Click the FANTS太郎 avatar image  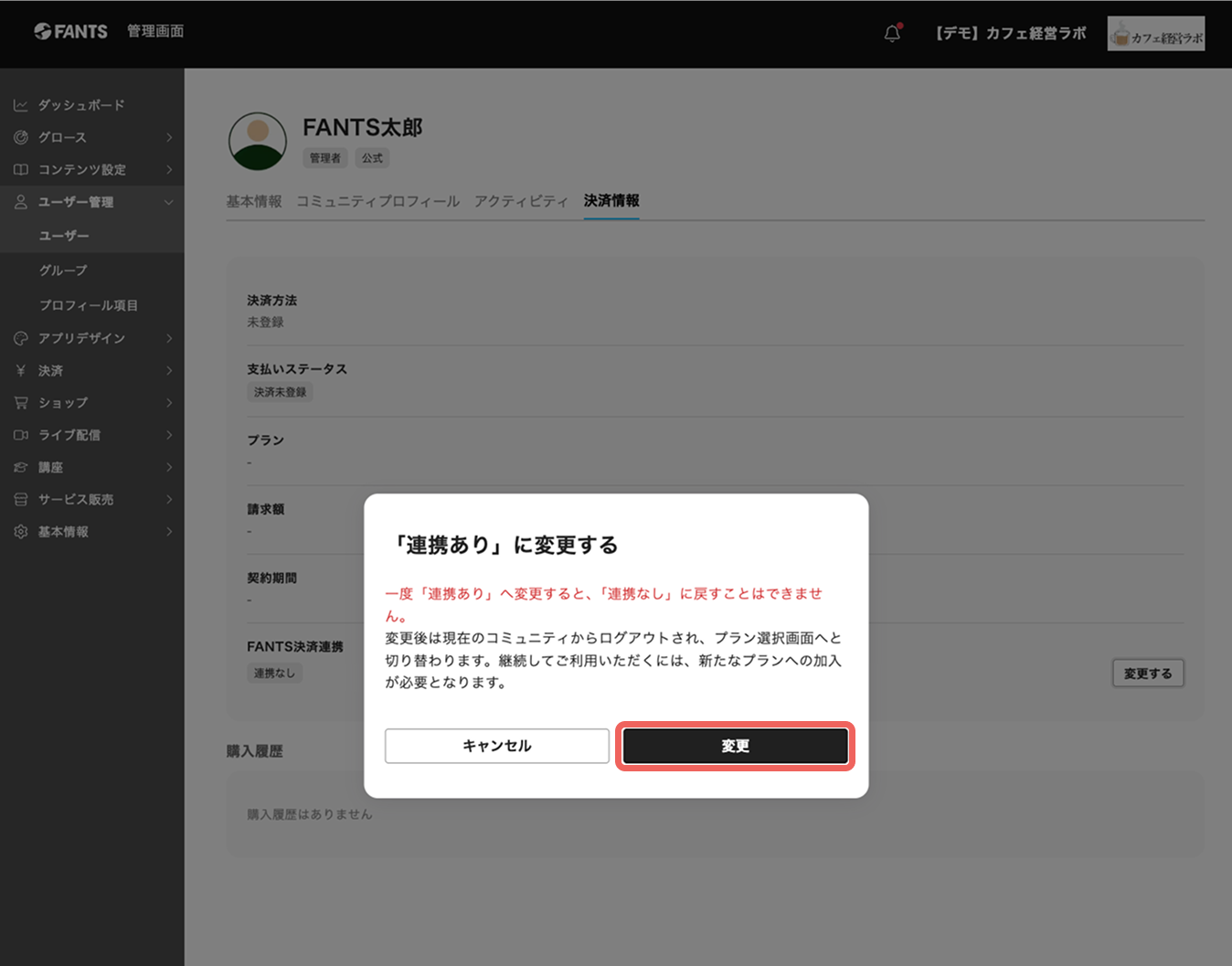coord(258,142)
